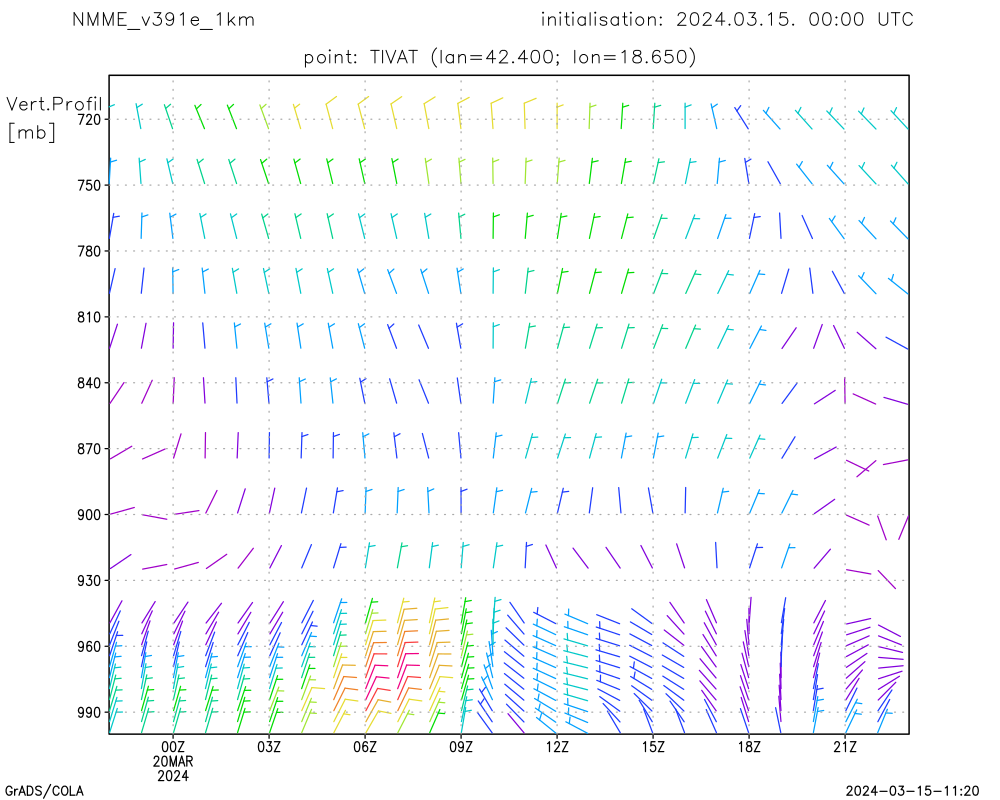This screenshot has height=800, width=1000.
Task: Click the 900 pressure level label
Action: click(89, 515)
